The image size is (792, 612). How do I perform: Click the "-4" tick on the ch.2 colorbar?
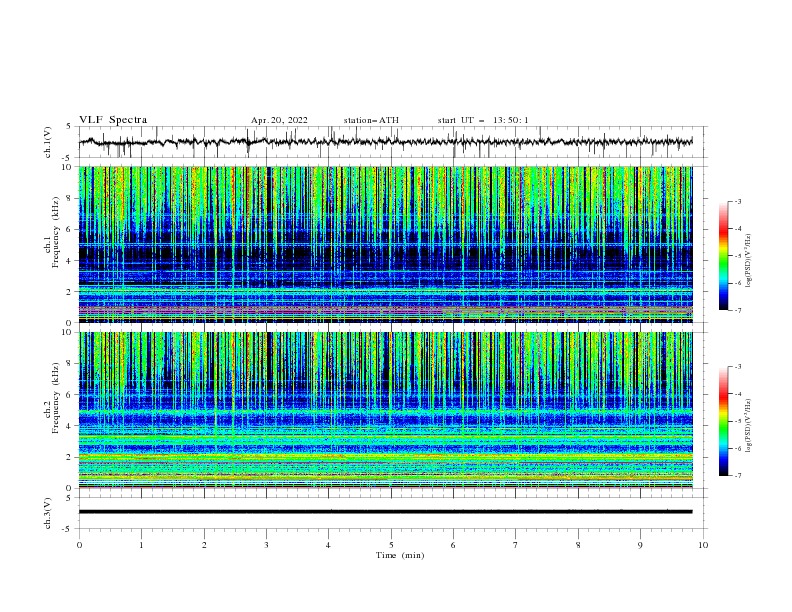(737, 394)
